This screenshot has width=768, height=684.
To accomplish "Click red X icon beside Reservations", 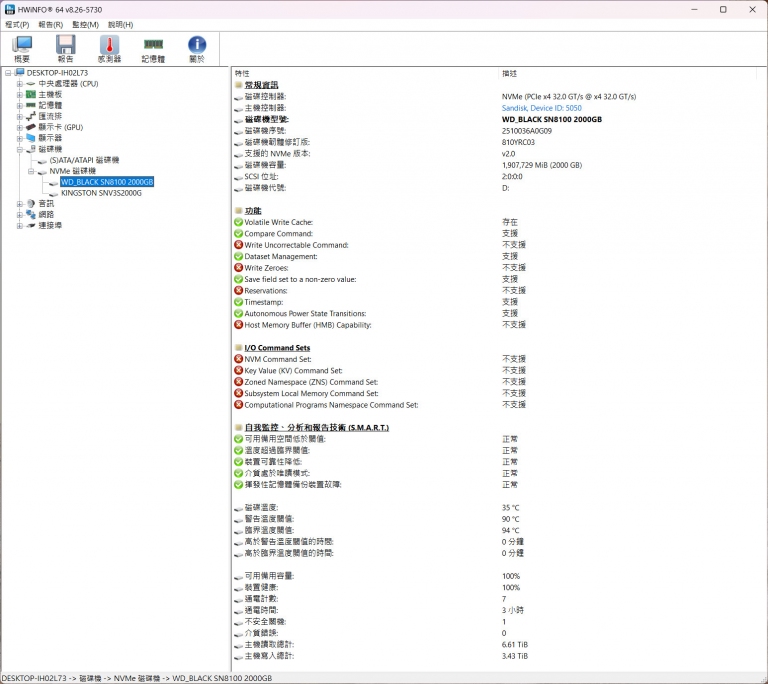I will tap(239, 290).
